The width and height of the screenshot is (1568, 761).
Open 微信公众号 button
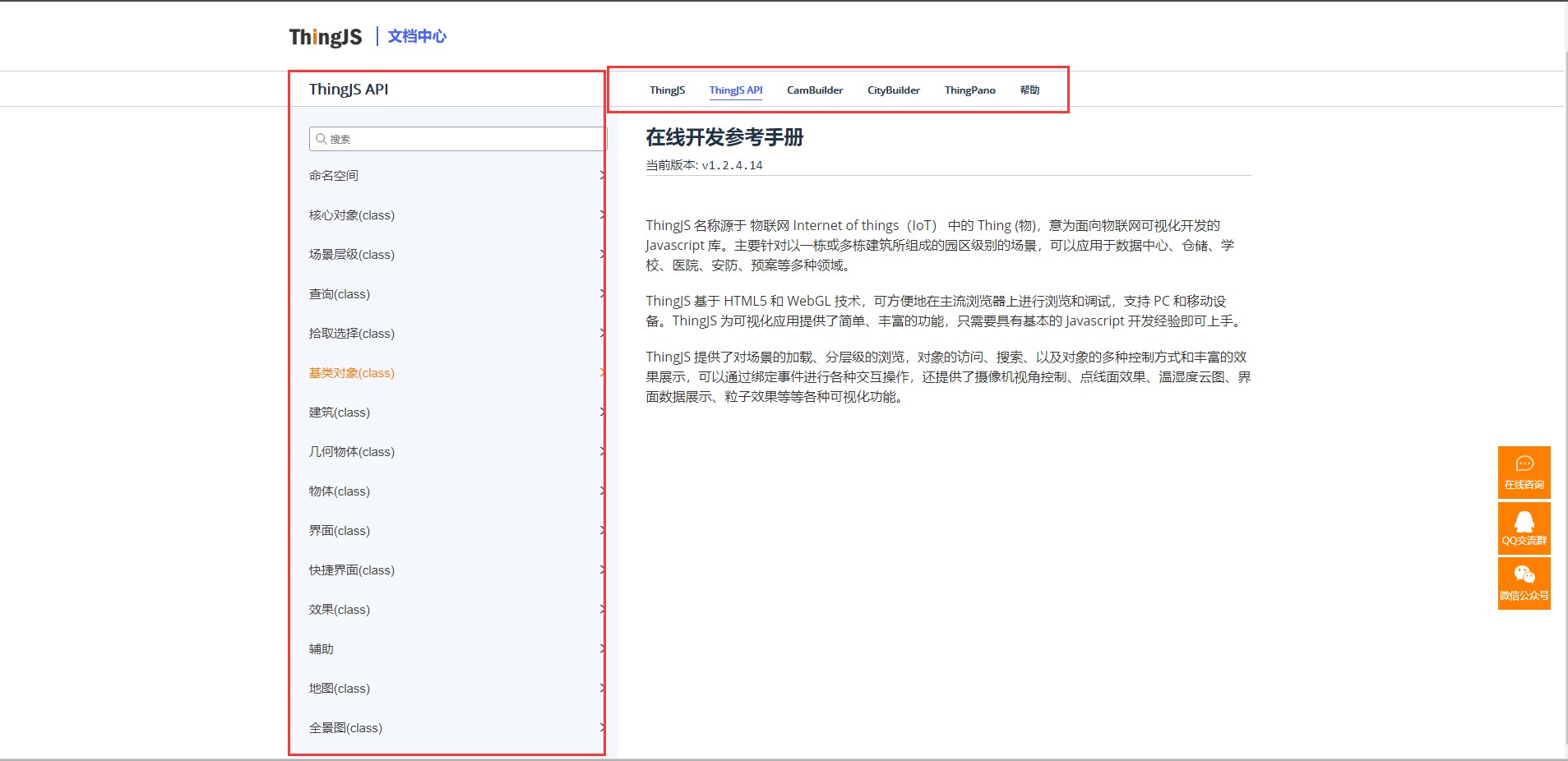pyautogui.click(x=1524, y=583)
